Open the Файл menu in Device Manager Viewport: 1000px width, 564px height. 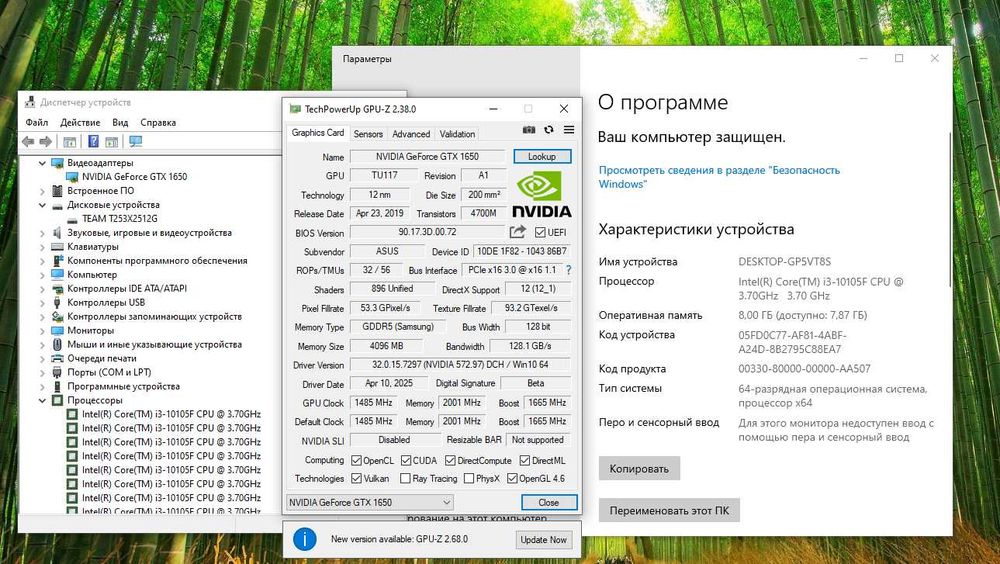click(36, 122)
